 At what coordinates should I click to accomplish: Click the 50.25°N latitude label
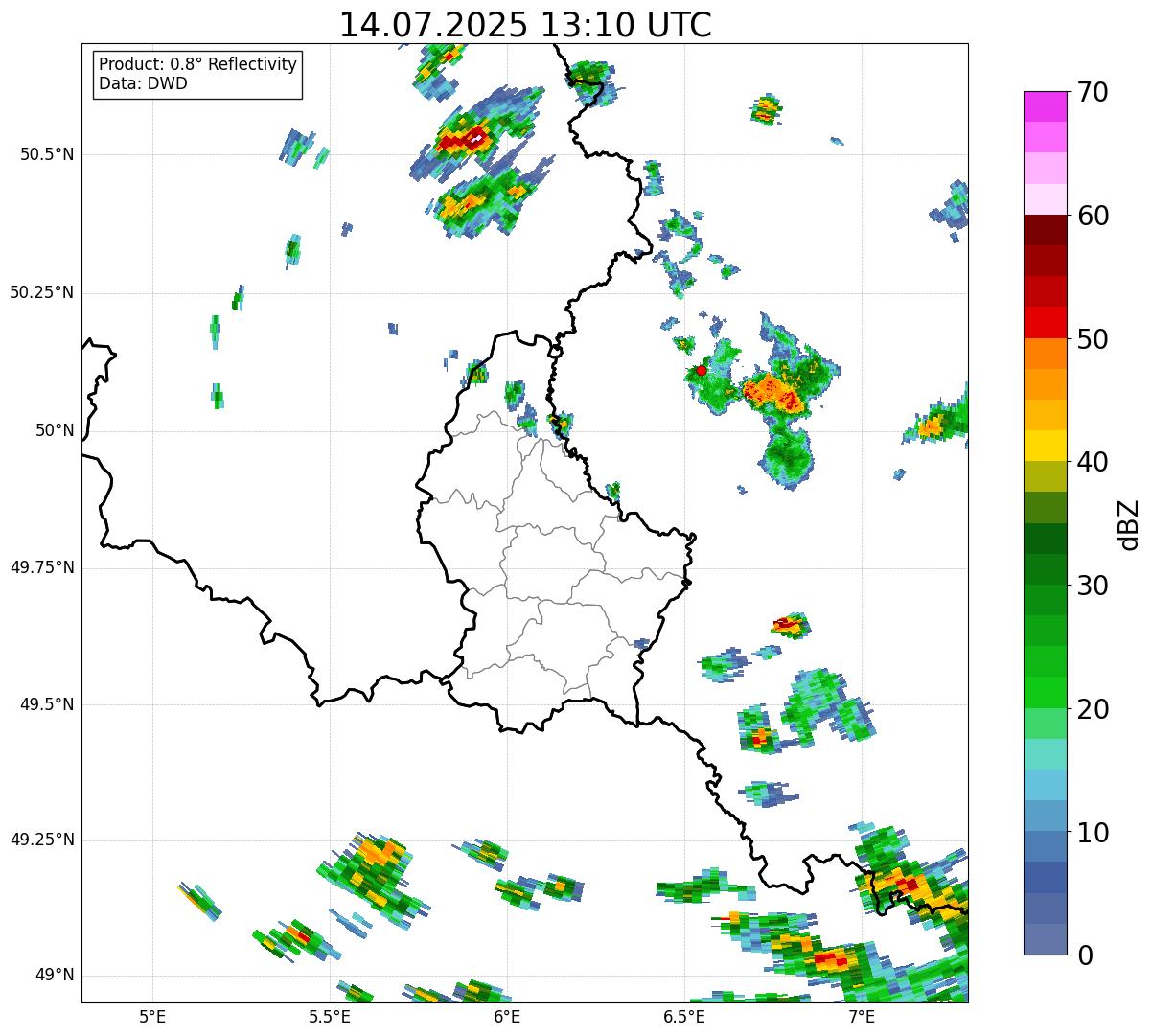pos(42,292)
